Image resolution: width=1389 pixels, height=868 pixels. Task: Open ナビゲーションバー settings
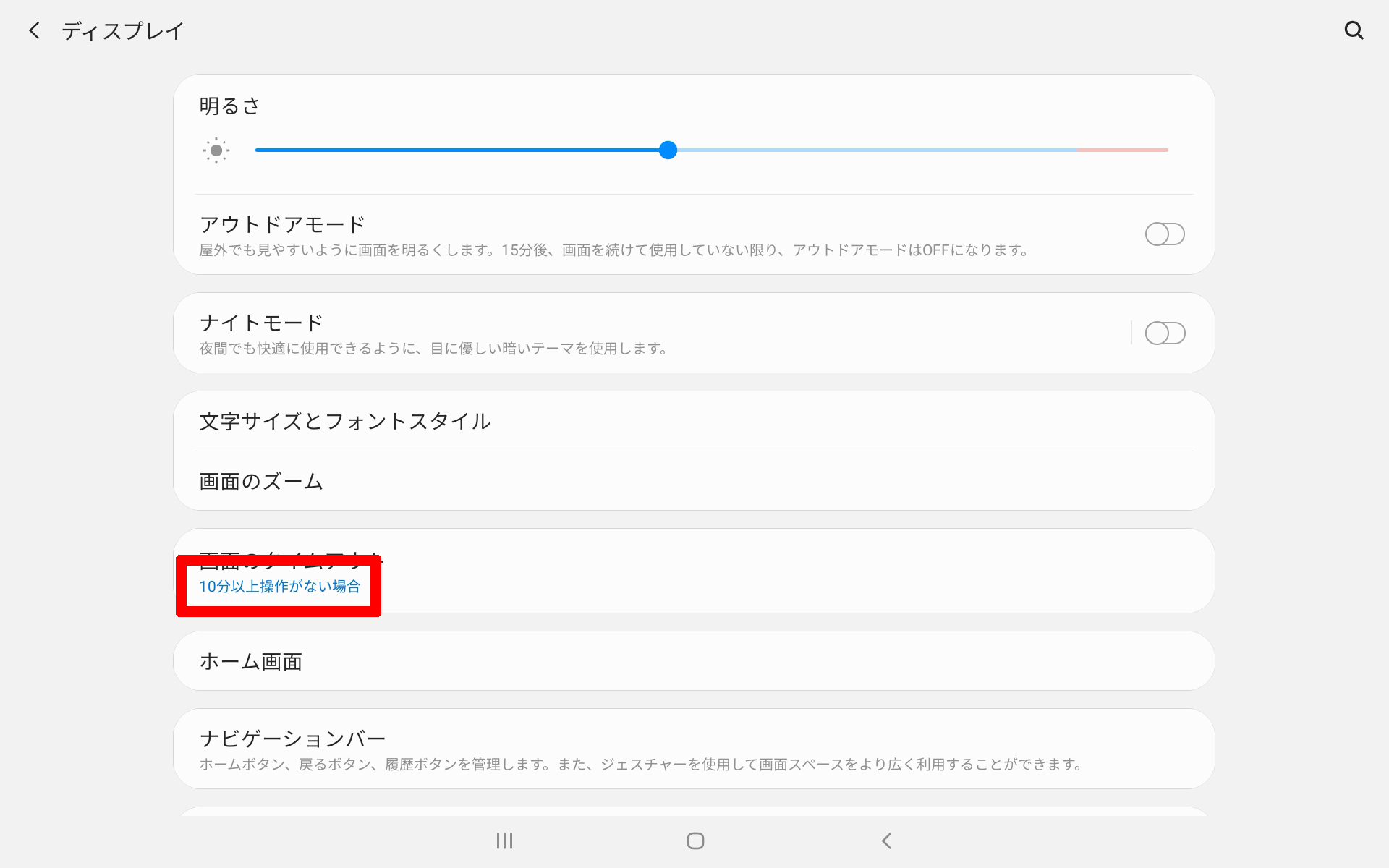(694, 749)
